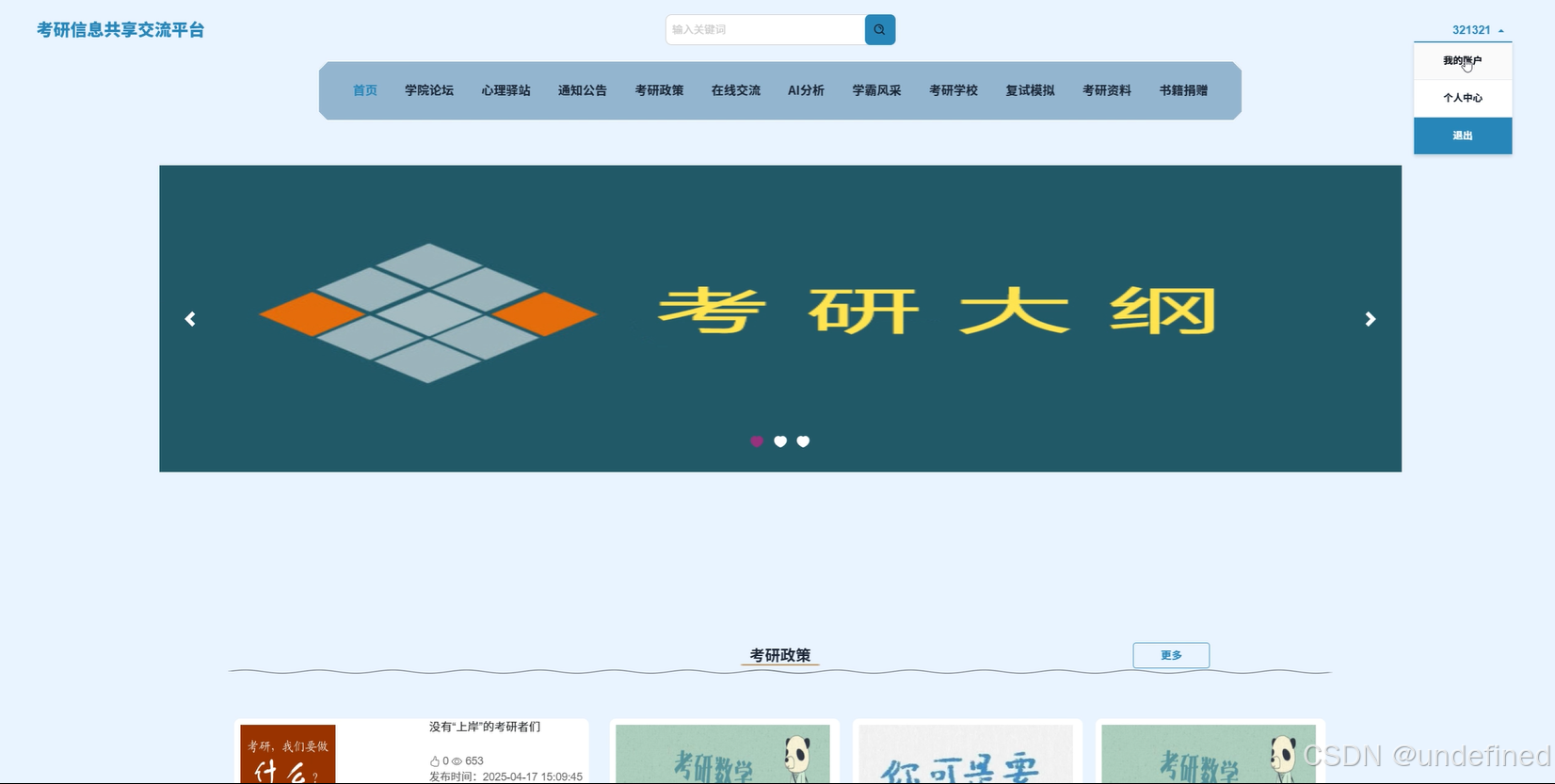Open the 考研资料 navigation tab

pyautogui.click(x=1107, y=90)
